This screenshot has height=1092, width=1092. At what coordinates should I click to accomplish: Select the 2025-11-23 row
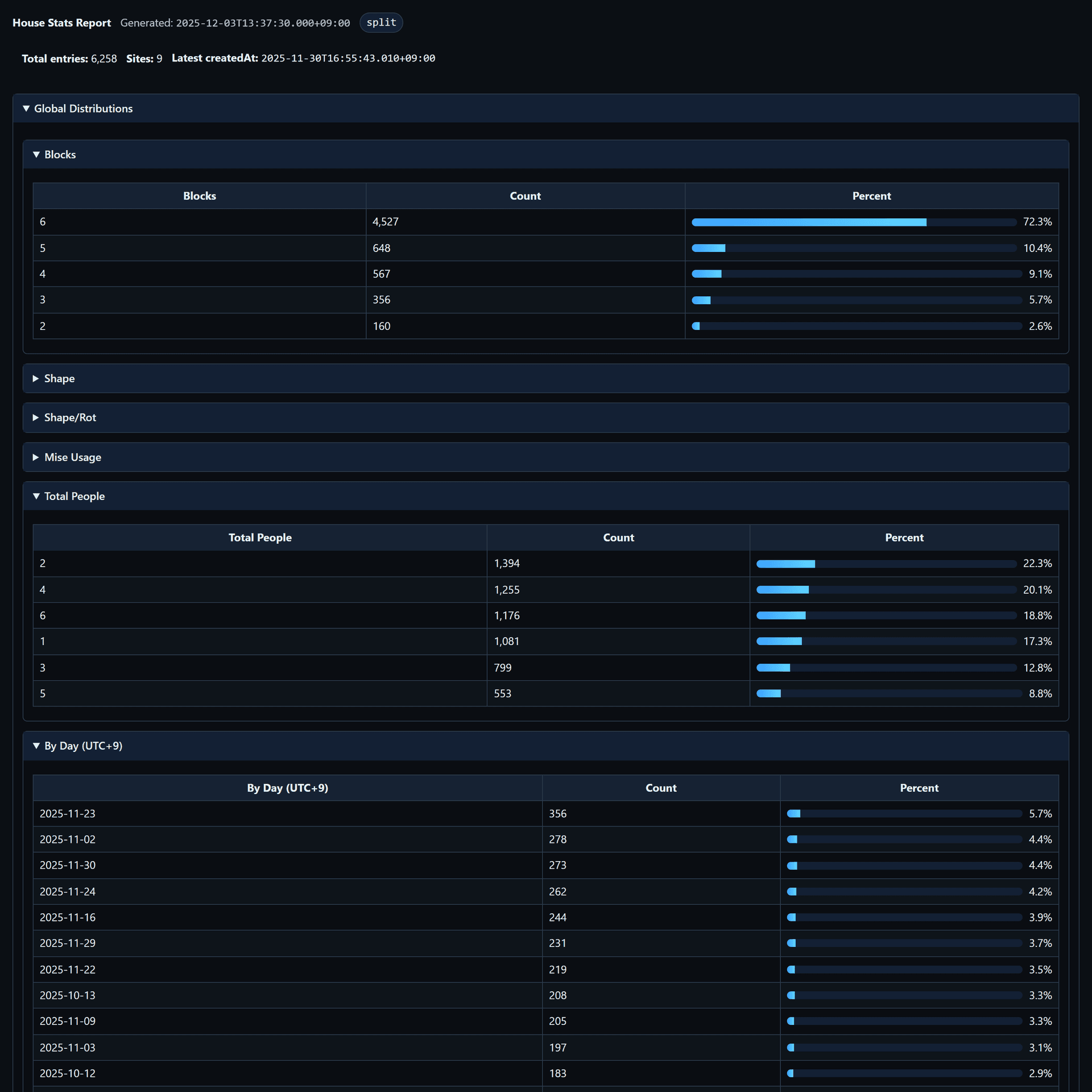click(x=545, y=814)
